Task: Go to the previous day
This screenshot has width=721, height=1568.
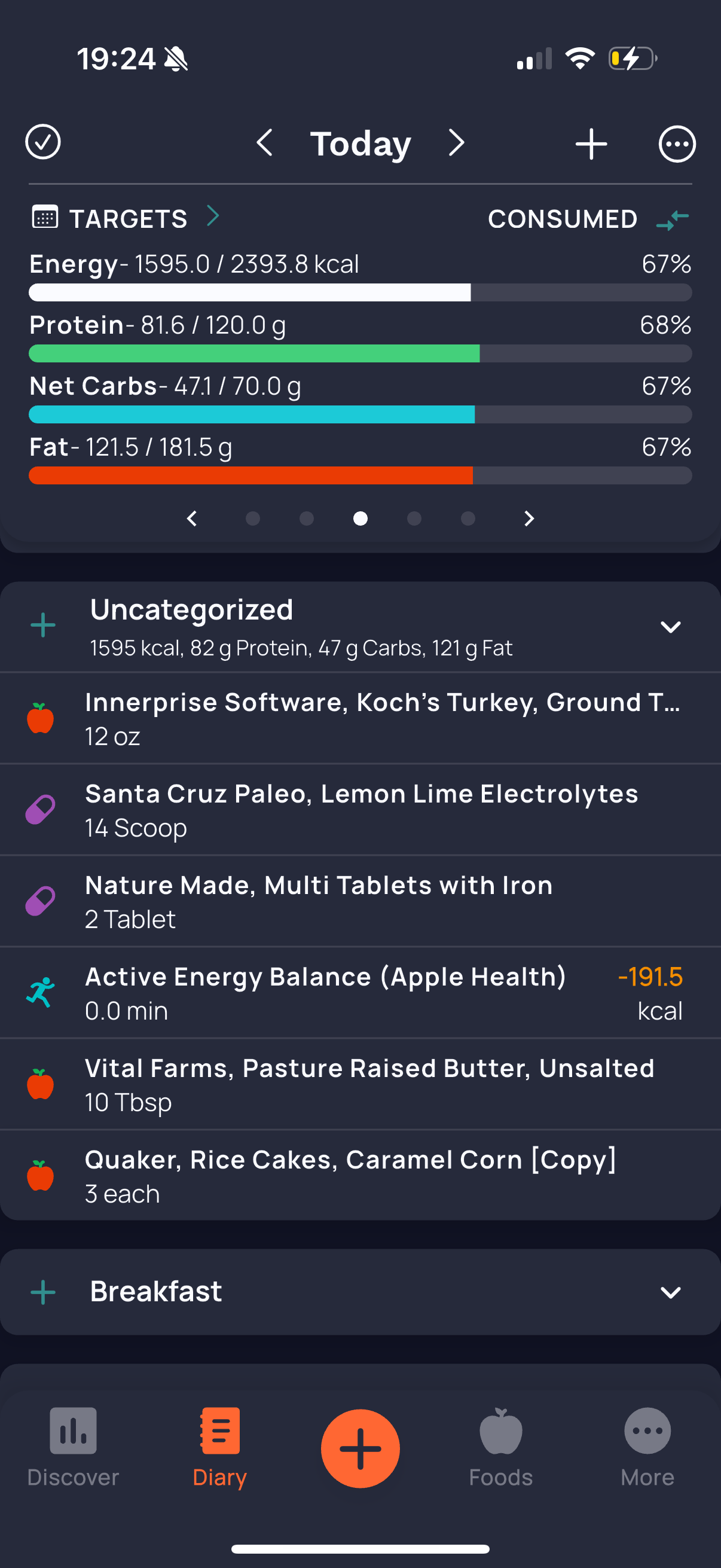Action: pos(265,142)
